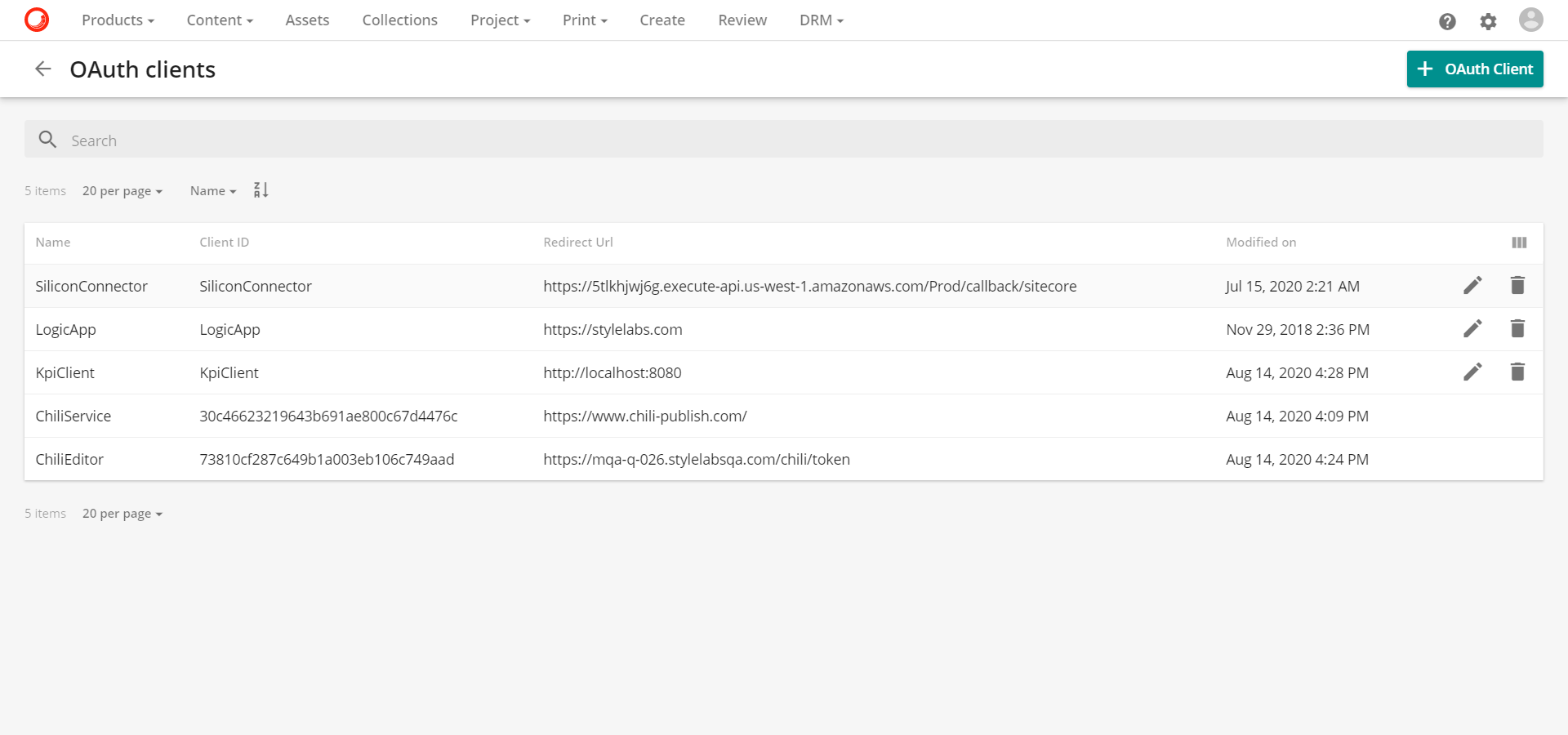This screenshot has width=1568, height=735.
Task: Edit the LogicApp client
Action: tap(1472, 329)
